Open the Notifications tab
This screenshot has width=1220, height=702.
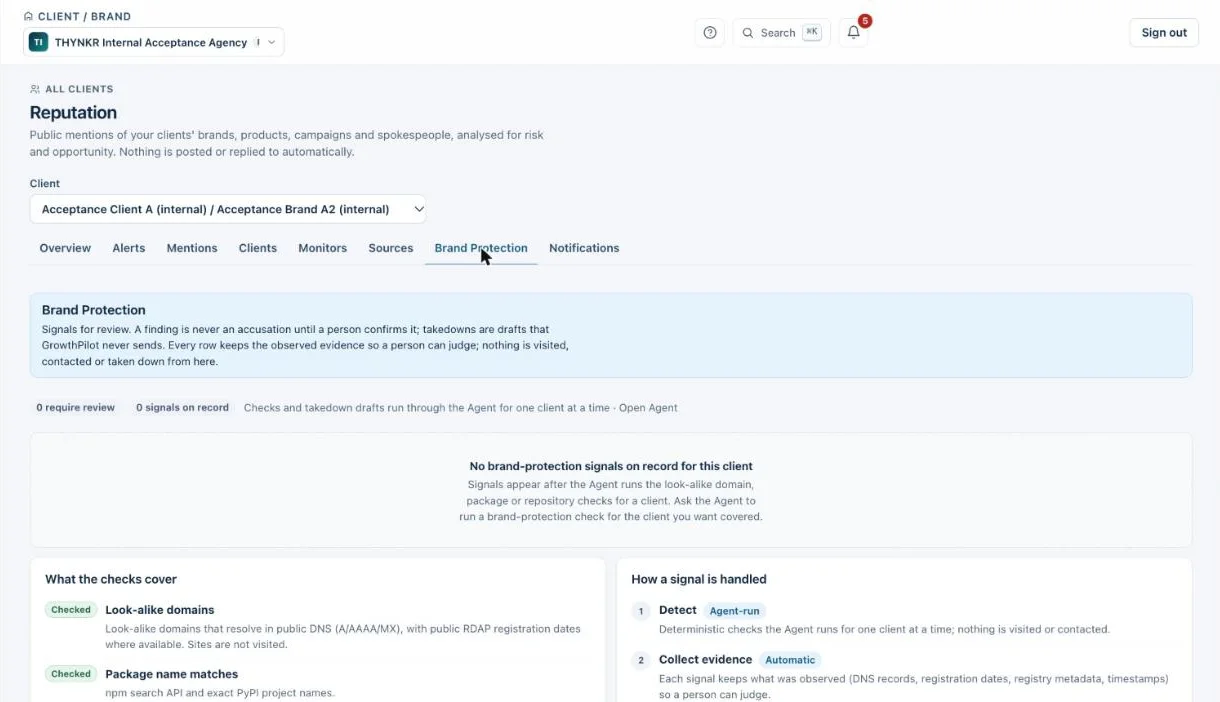click(x=584, y=248)
